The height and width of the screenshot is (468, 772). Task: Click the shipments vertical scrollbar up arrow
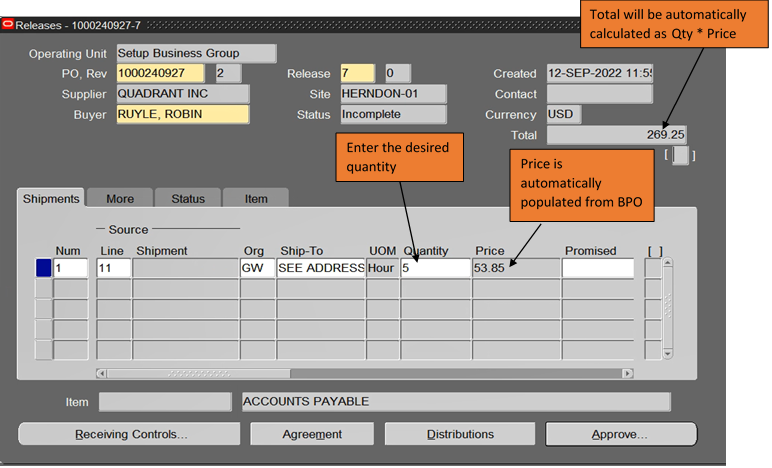click(x=668, y=264)
